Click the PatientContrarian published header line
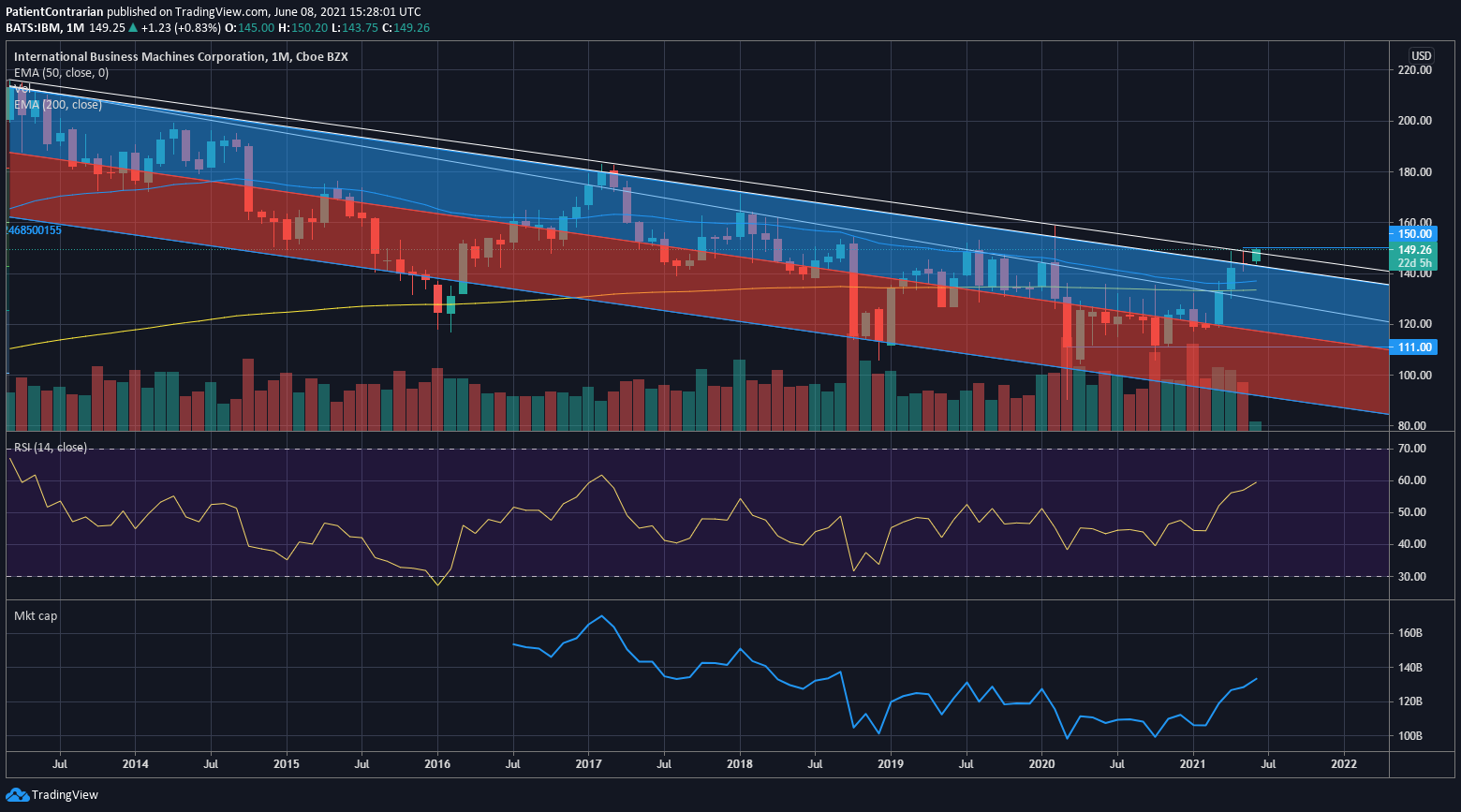Viewport: 1461px width, 812px height. click(x=214, y=12)
